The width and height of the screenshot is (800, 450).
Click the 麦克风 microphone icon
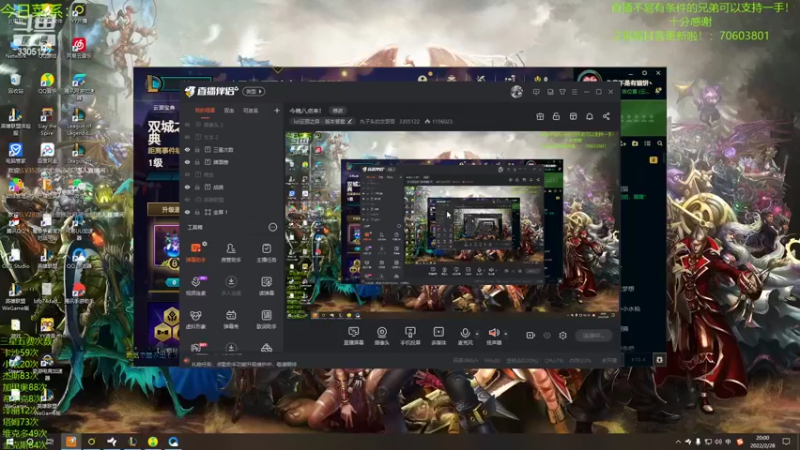coord(465,333)
